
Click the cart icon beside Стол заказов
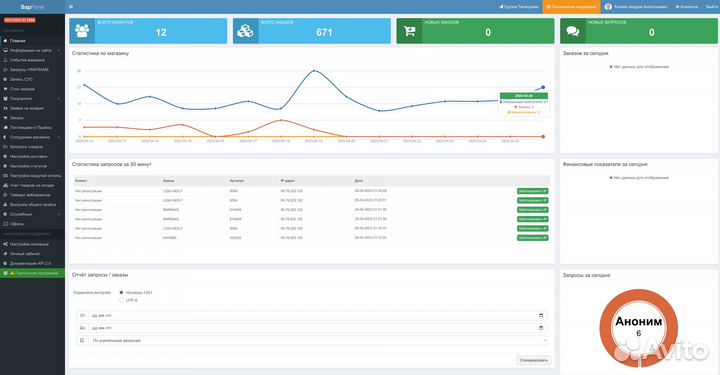(6, 89)
